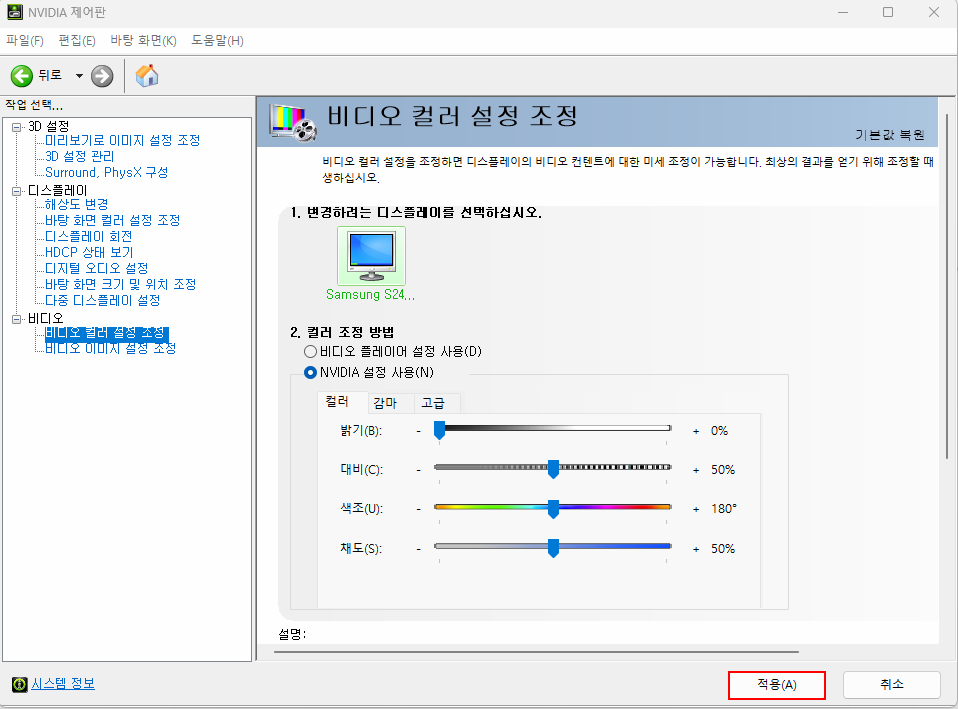Click the horizontal scrollbar below description
Viewport: 958px width, 709px height.
[x=536, y=652]
